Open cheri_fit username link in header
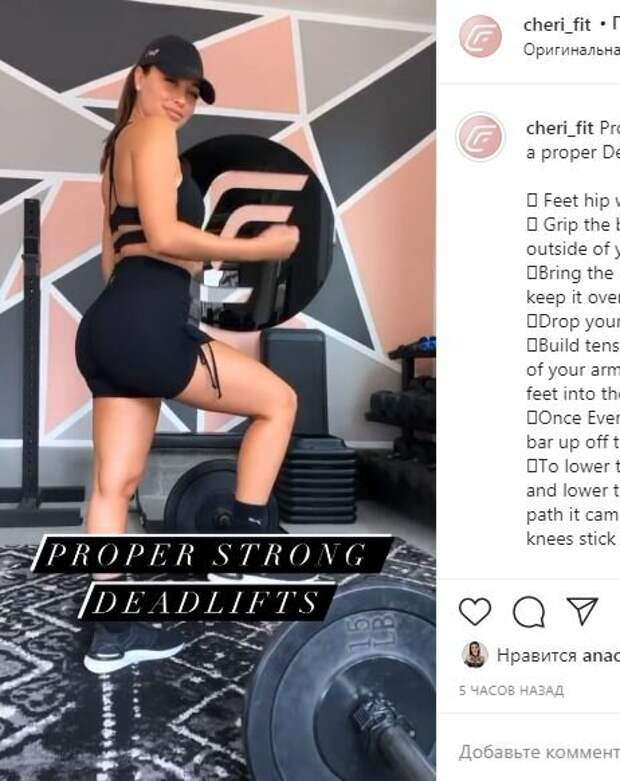This screenshot has width=620, height=781. (x=557, y=24)
